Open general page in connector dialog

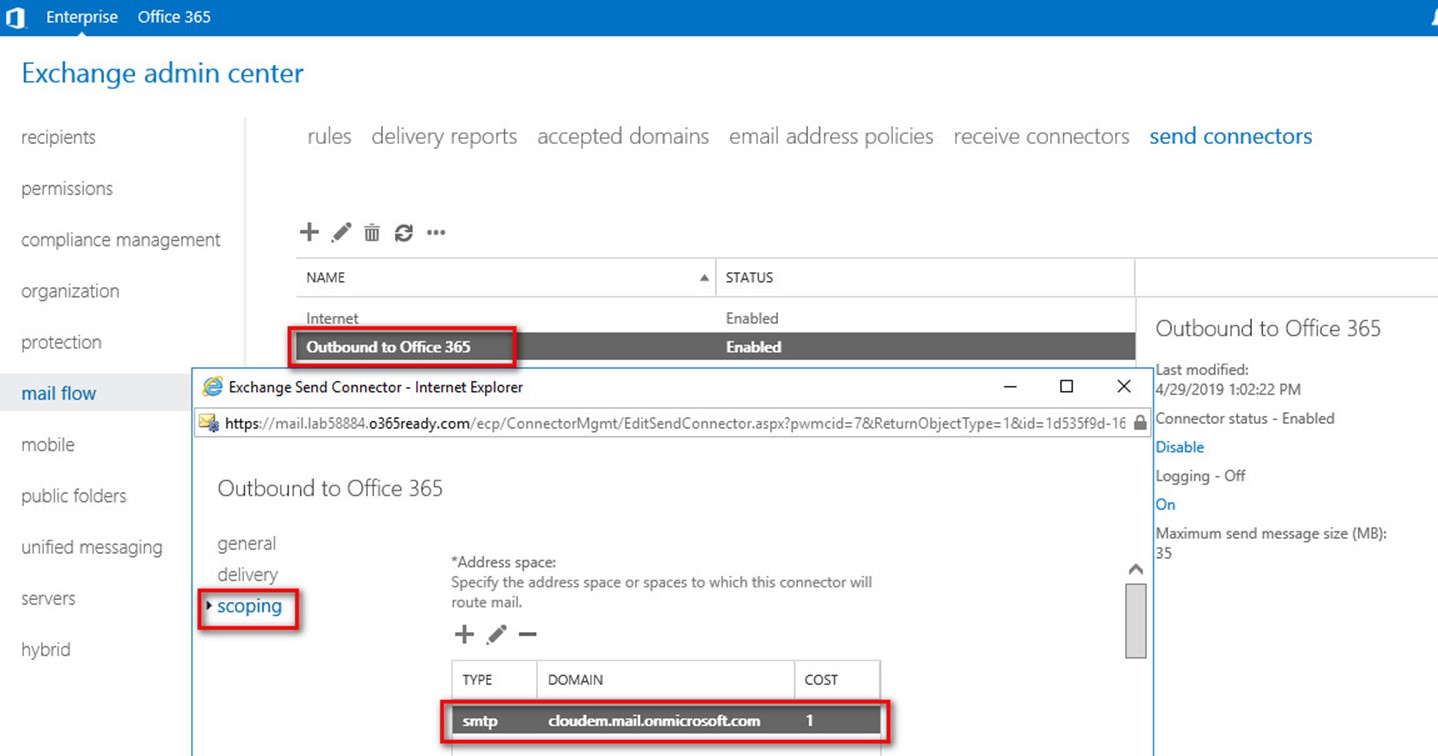click(247, 544)
